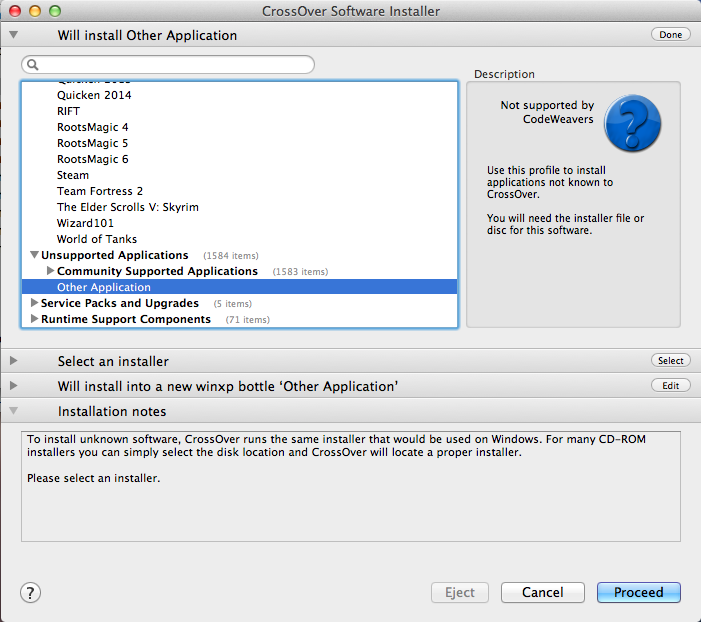Select Steam in the application list
The image size is (701, 622).
[73, 175]
